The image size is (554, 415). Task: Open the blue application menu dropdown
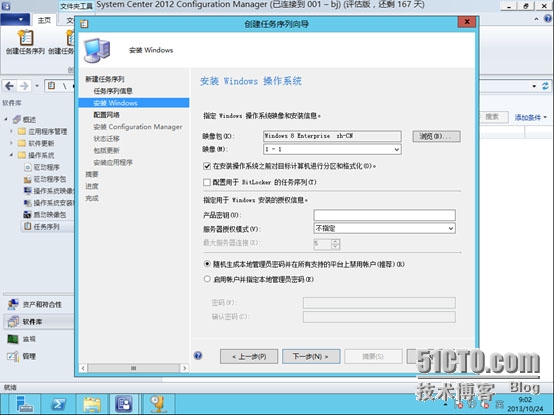[x=15, y=19]
